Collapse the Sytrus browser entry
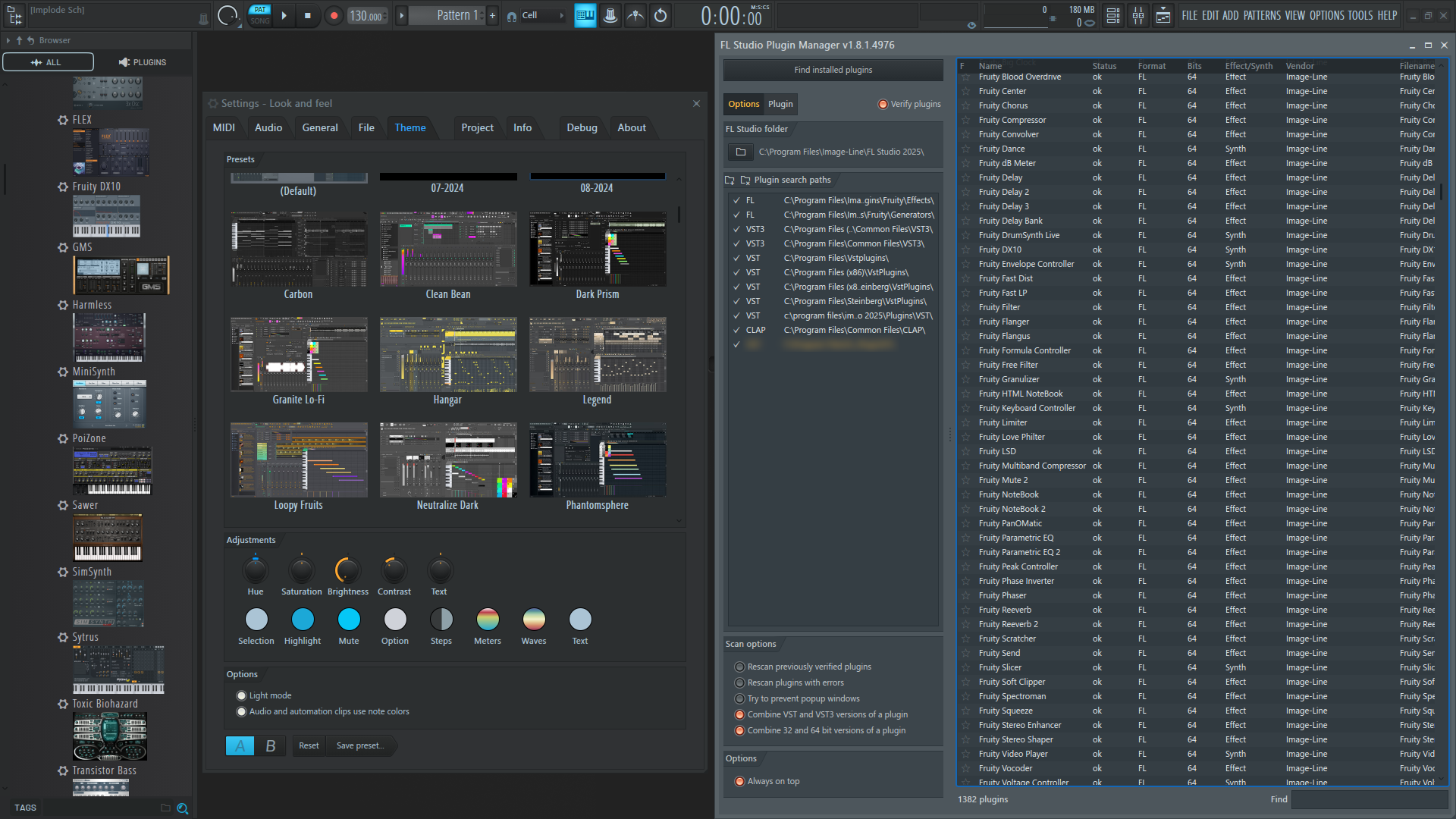The height and width of the screenshot is (819, 1456). pyautogui.click(x=63, y=637)
